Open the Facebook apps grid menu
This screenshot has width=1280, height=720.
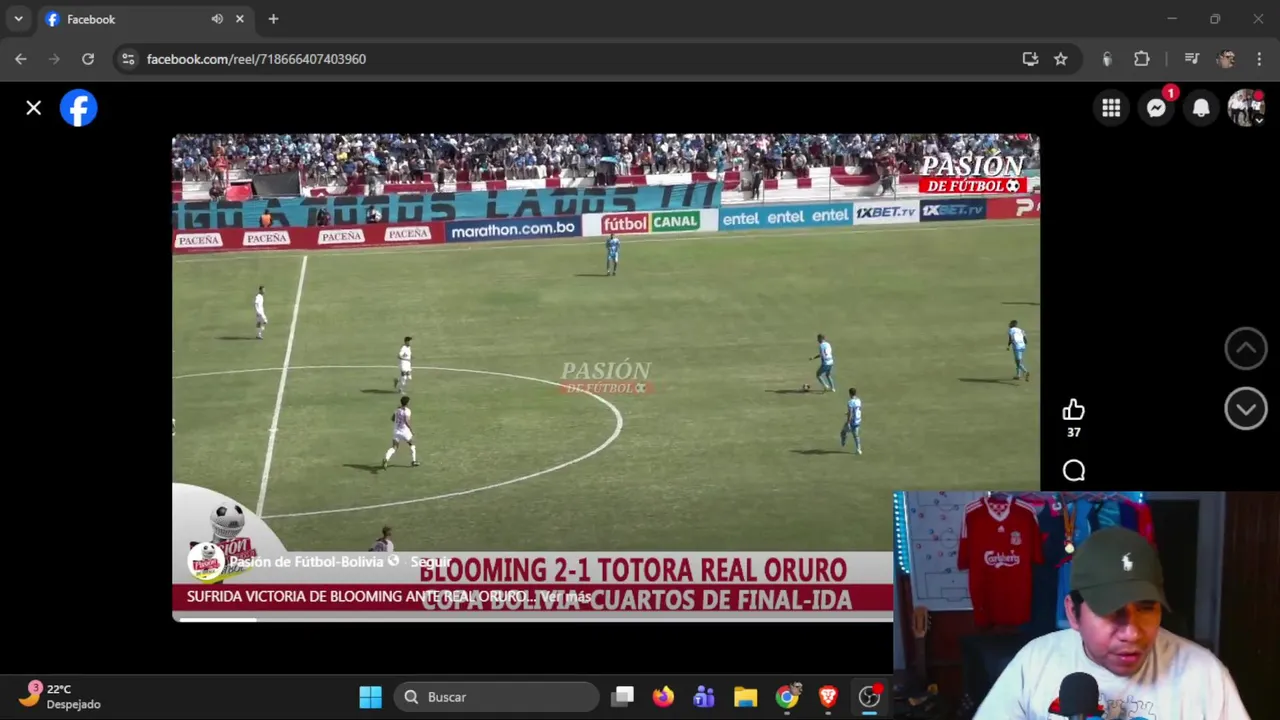pyautogui.click(x=1111, y=108)
